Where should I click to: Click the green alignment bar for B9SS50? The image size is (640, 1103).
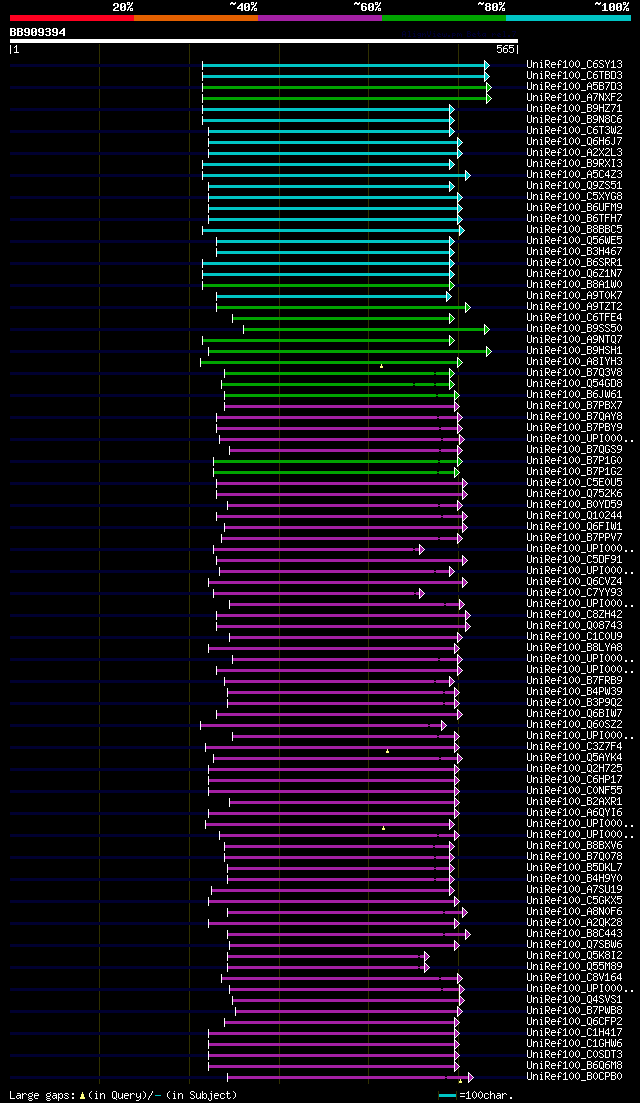pos(364,329)
